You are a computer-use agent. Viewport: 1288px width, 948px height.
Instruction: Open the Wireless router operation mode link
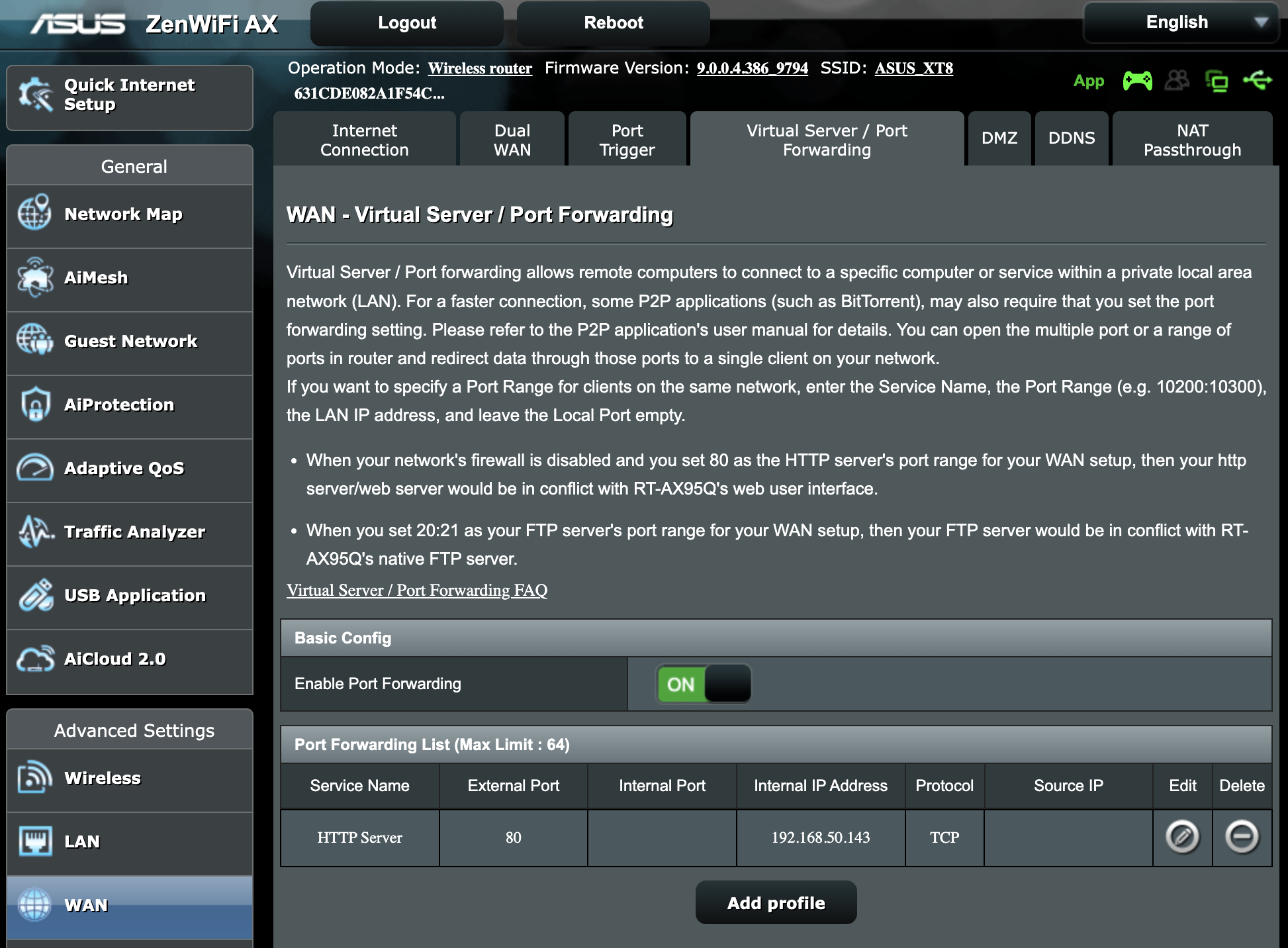480,68
